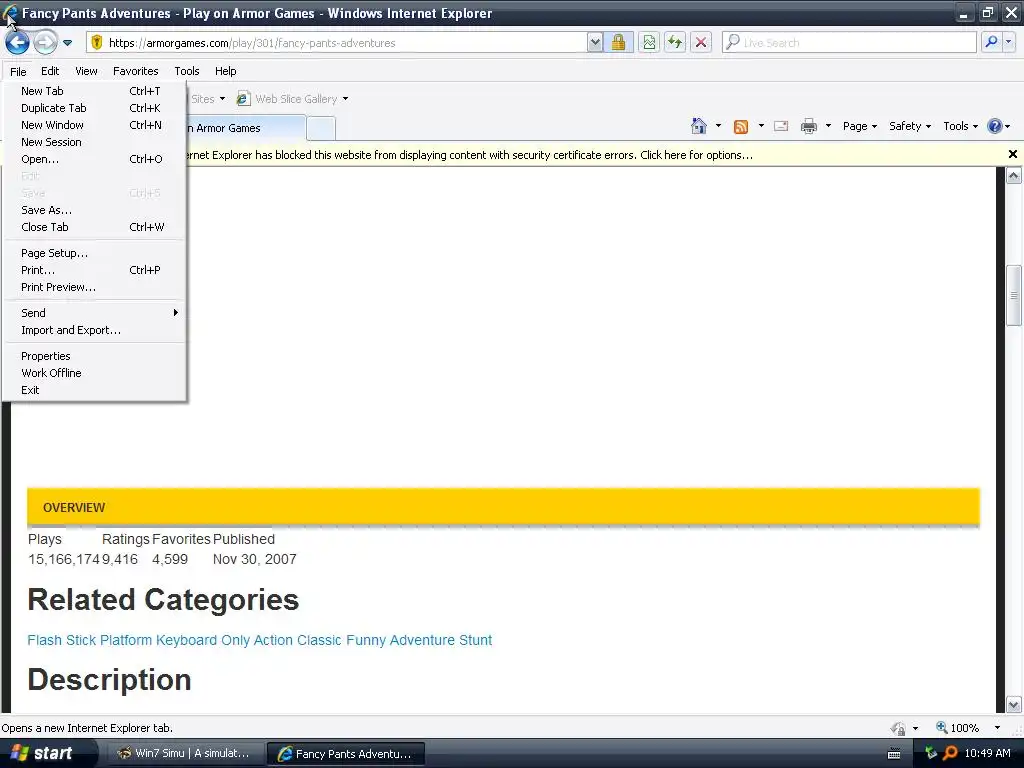Open Print Preview... from File menu
The image size is (1024, 768).
click(94, 287)
